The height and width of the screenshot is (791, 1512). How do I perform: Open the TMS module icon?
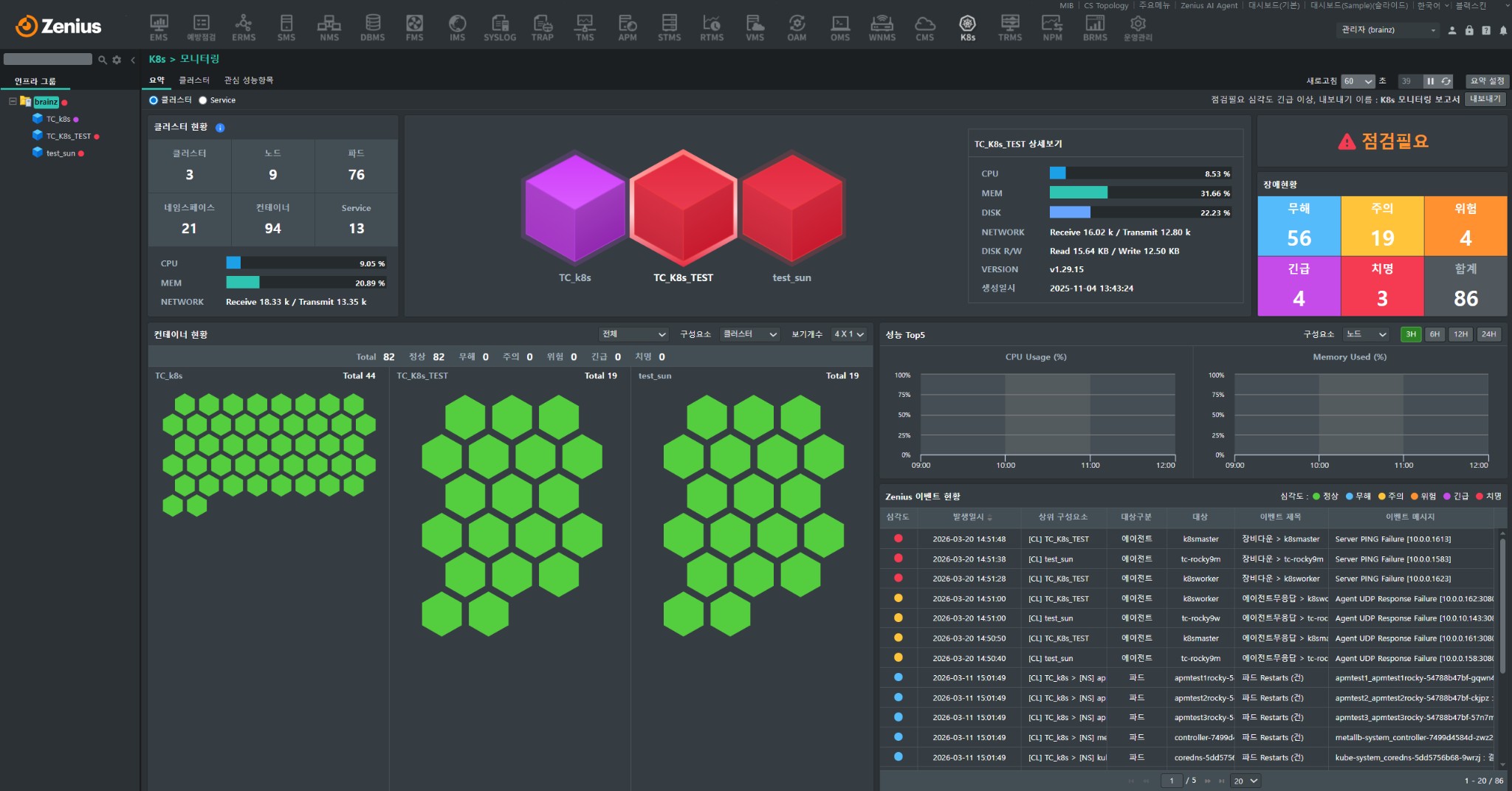585,27
